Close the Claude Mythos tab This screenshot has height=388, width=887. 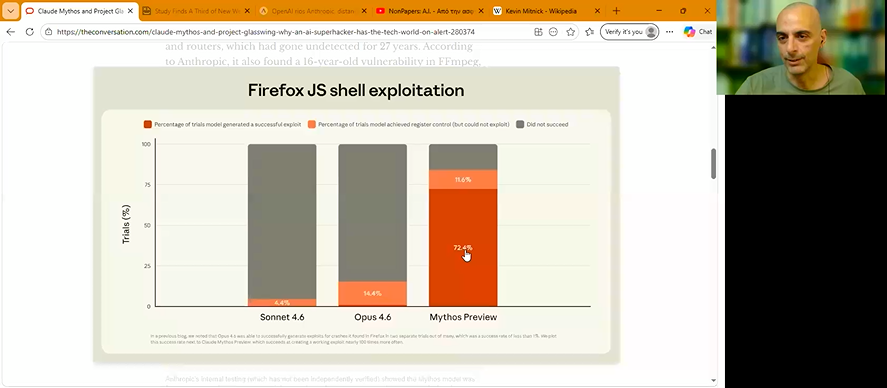point(130,11)
